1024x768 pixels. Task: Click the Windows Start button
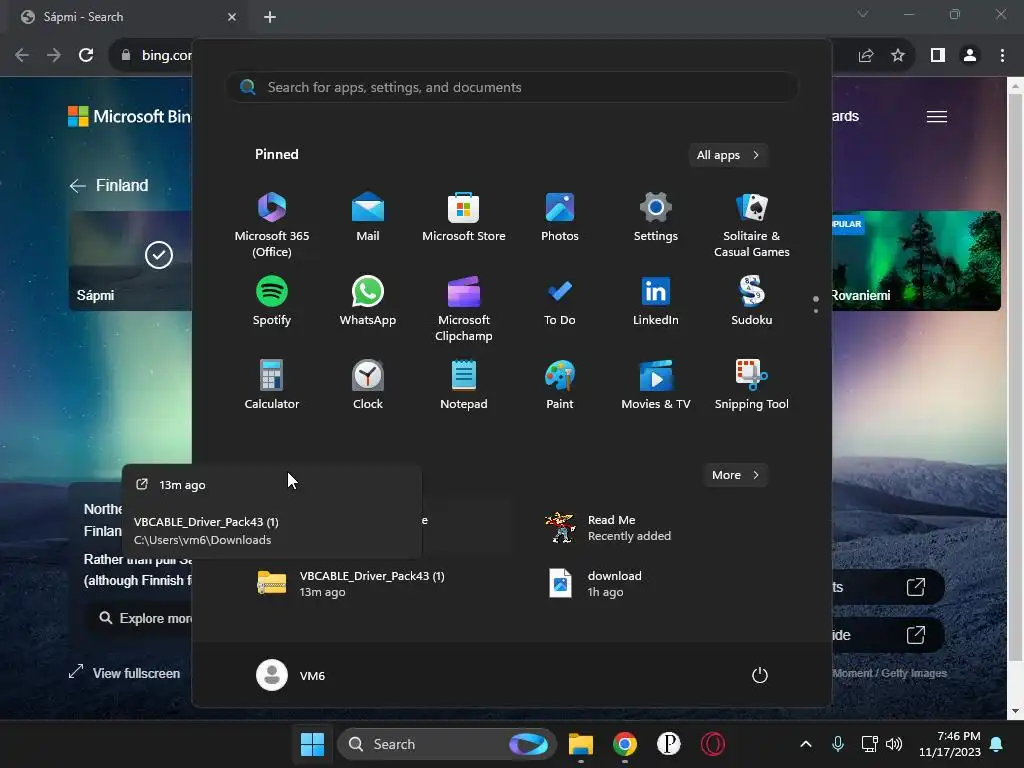click(312, 744)
